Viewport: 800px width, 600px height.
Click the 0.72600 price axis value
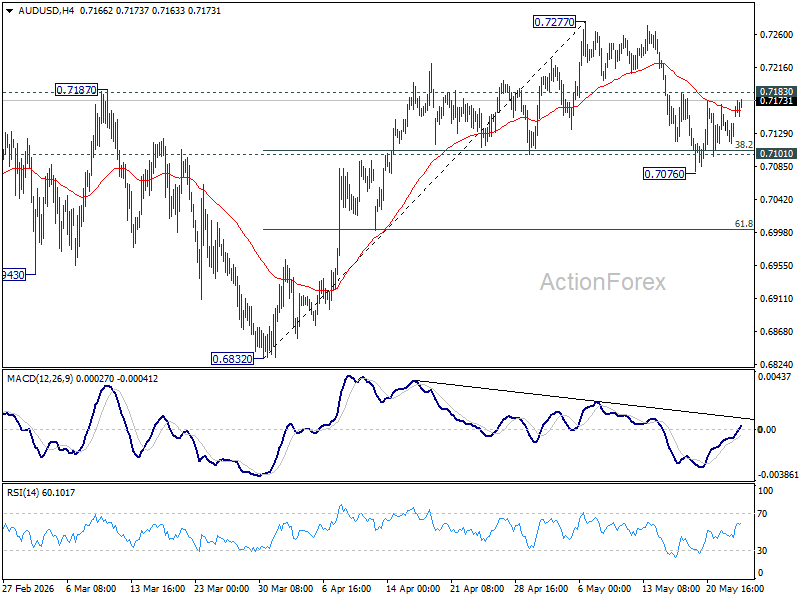777,35
